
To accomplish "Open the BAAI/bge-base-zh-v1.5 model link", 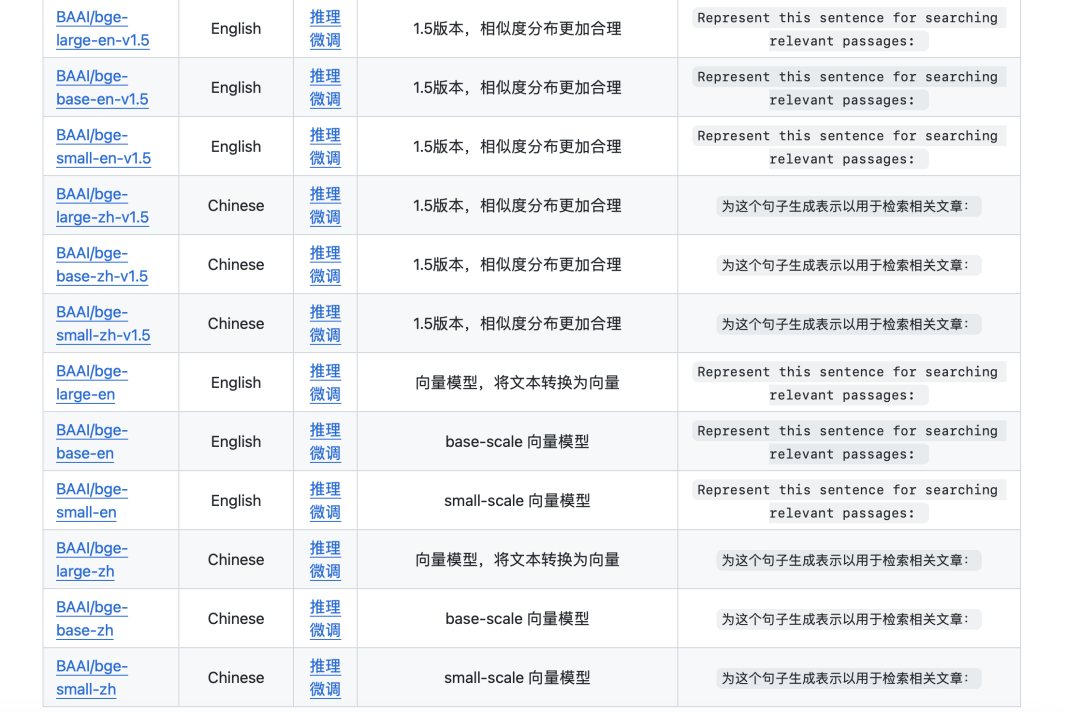I will point(102,265).
